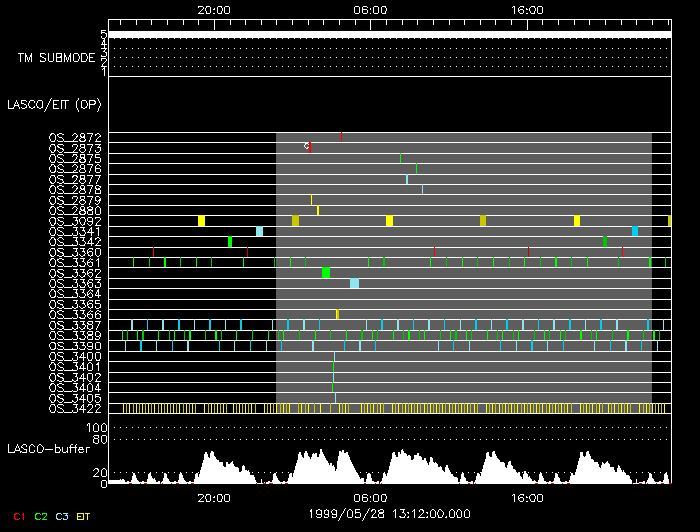The height and width of the screenshot is (532, 700).
Task: Select the green marker in the OS_2875 row
Action: (400, 158)
